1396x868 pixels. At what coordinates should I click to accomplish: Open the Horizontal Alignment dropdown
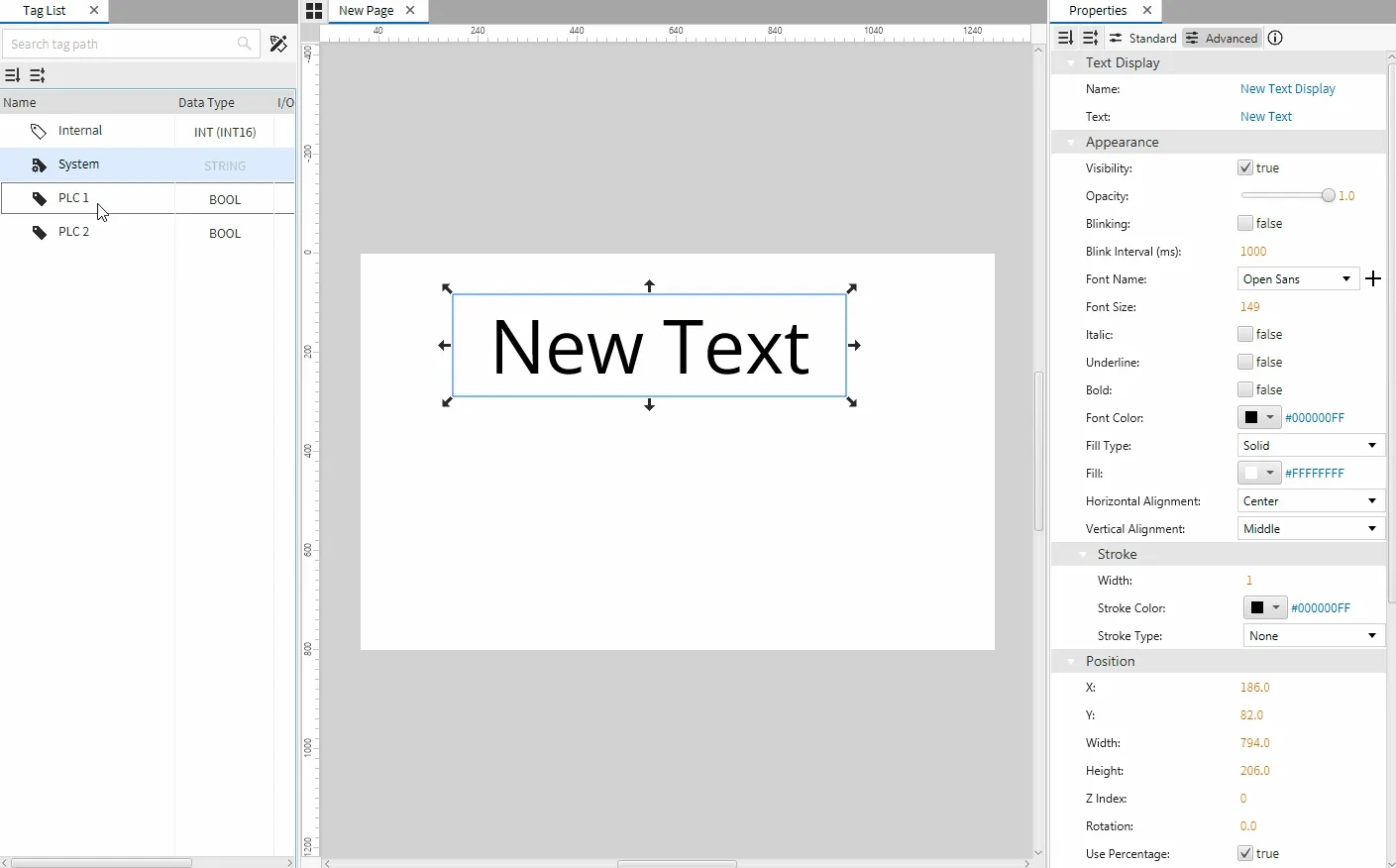pos(1310,501)
